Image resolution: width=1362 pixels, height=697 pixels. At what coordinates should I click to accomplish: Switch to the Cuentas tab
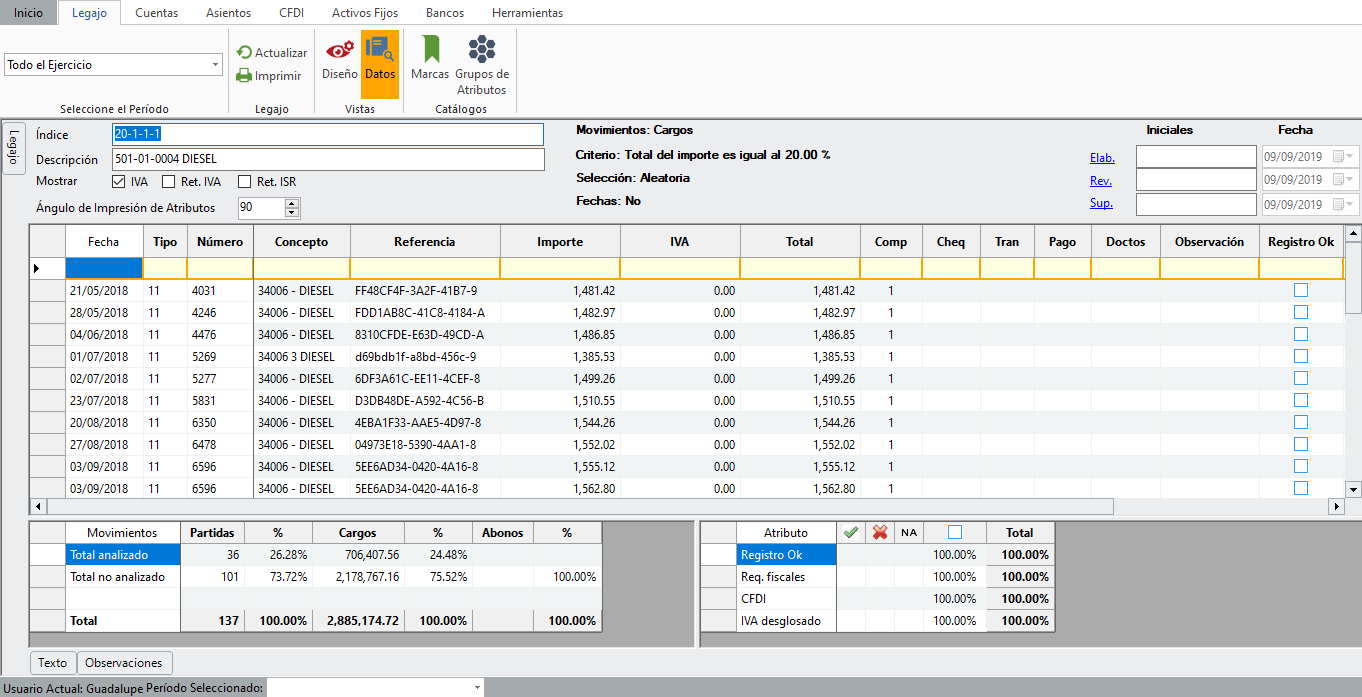click(x=156, y=13)
